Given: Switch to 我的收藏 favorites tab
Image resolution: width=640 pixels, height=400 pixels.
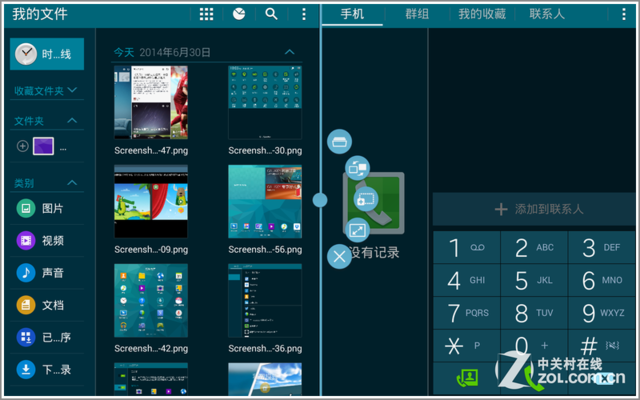Looking at the screenshot, I should (x=482, y=14).
